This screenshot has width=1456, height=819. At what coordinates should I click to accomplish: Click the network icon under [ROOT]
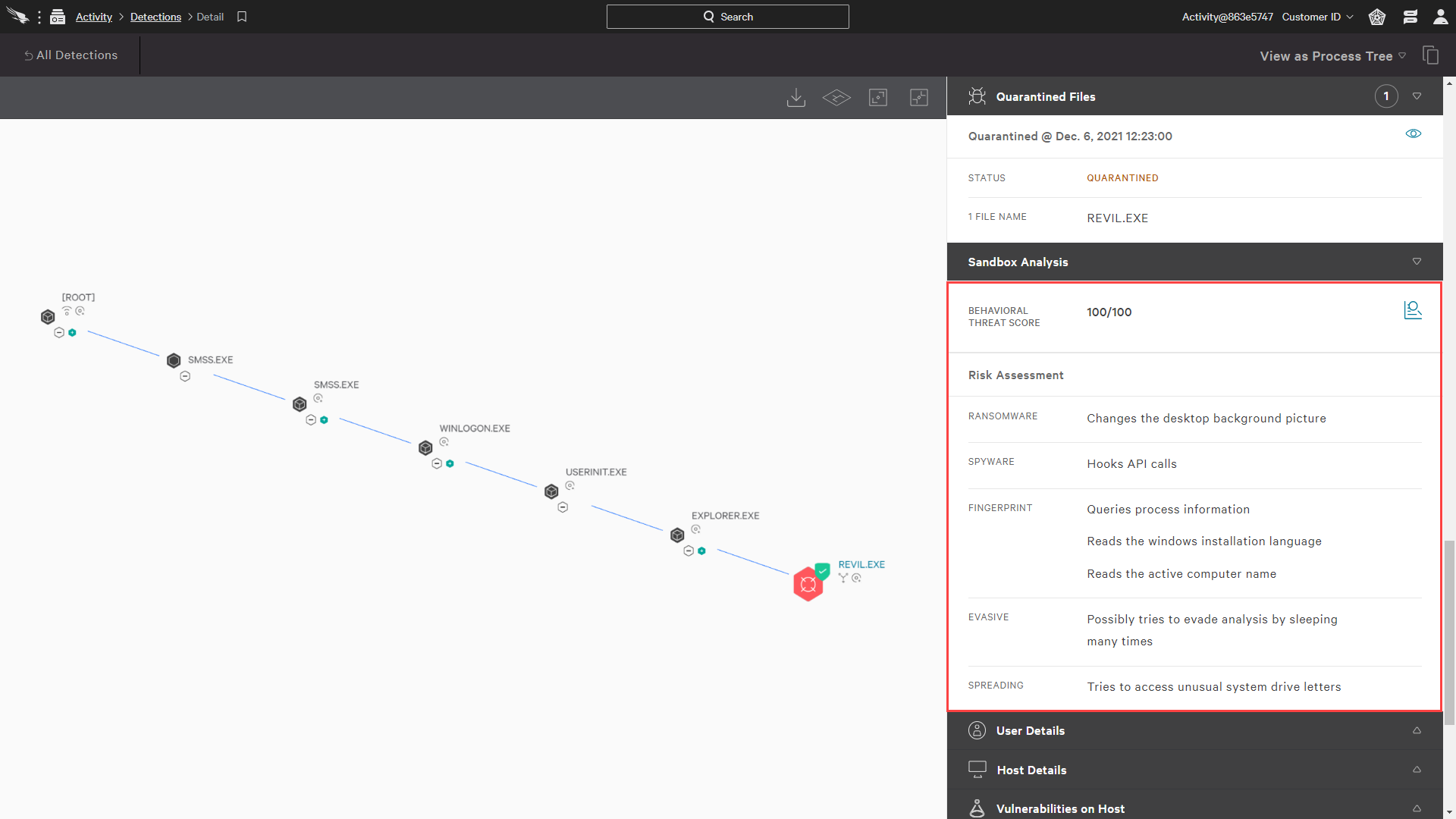coord(67,312)
